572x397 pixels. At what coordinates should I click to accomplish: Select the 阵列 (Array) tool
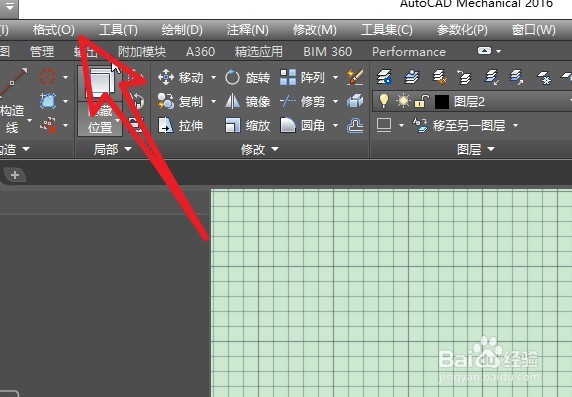[302, 77]
